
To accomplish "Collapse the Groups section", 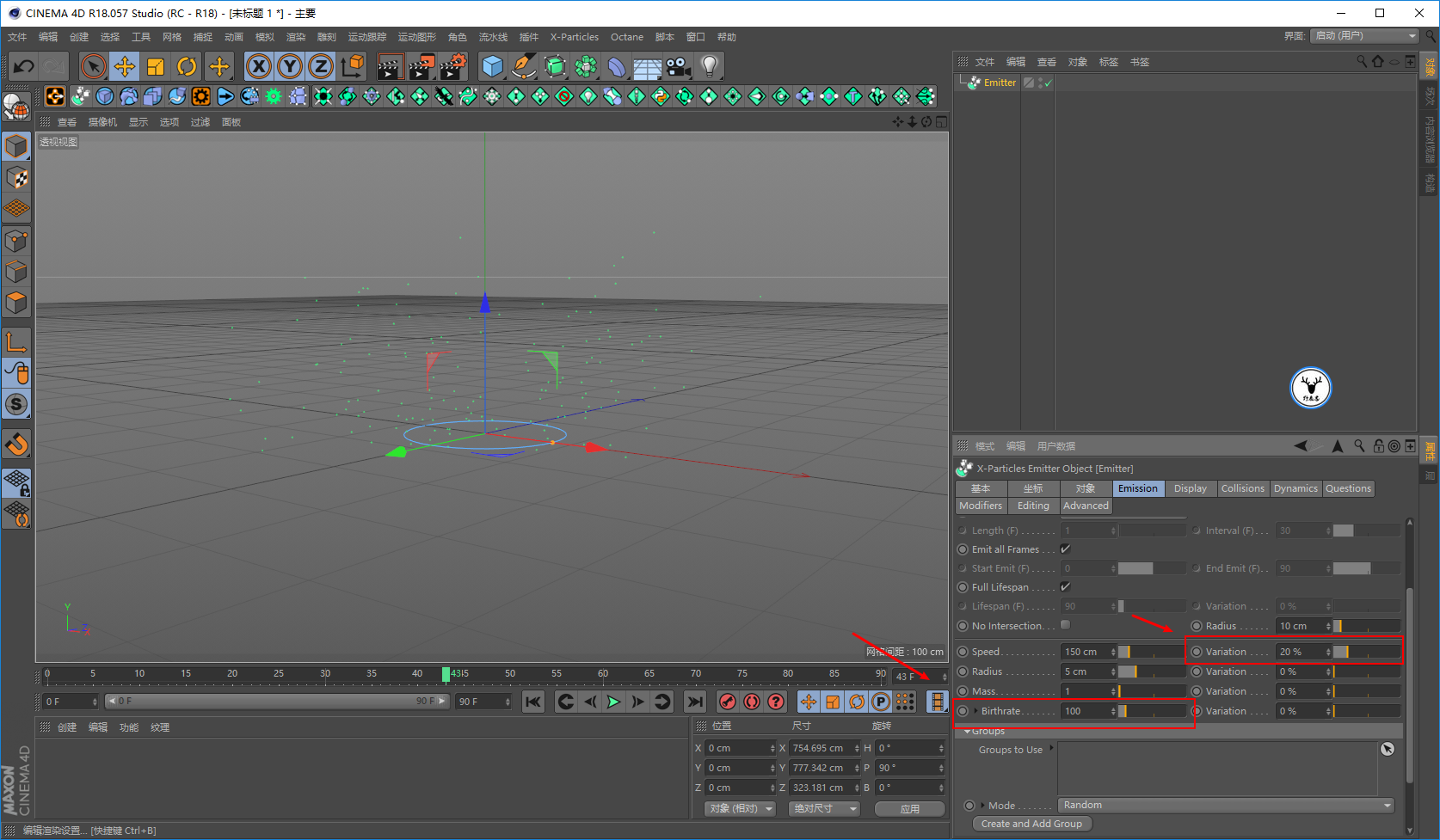I will point(968,732).
